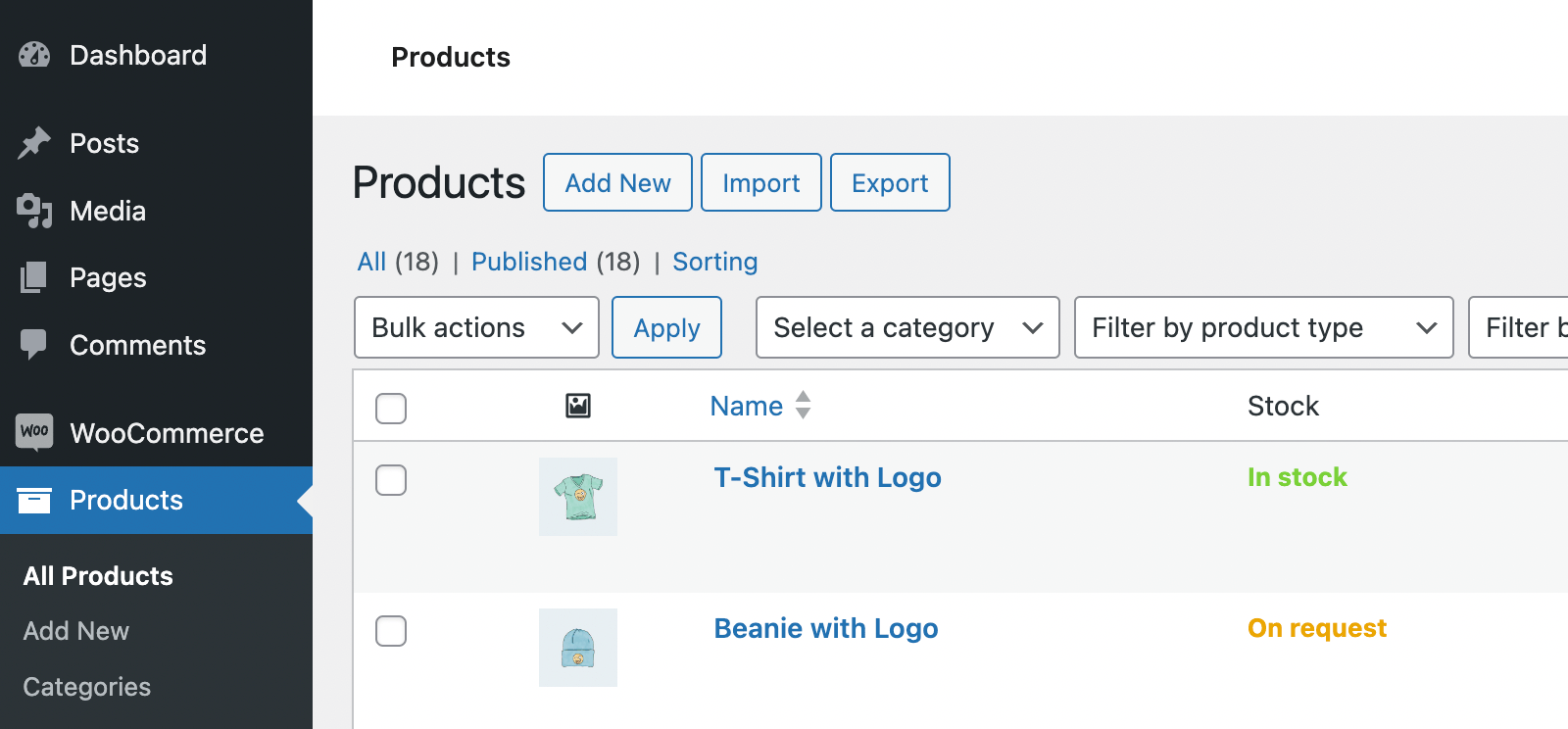Click the In stock status text
Image resolution: width=1568 pixels, height=729 pixels.
[x=1298, y=477]
